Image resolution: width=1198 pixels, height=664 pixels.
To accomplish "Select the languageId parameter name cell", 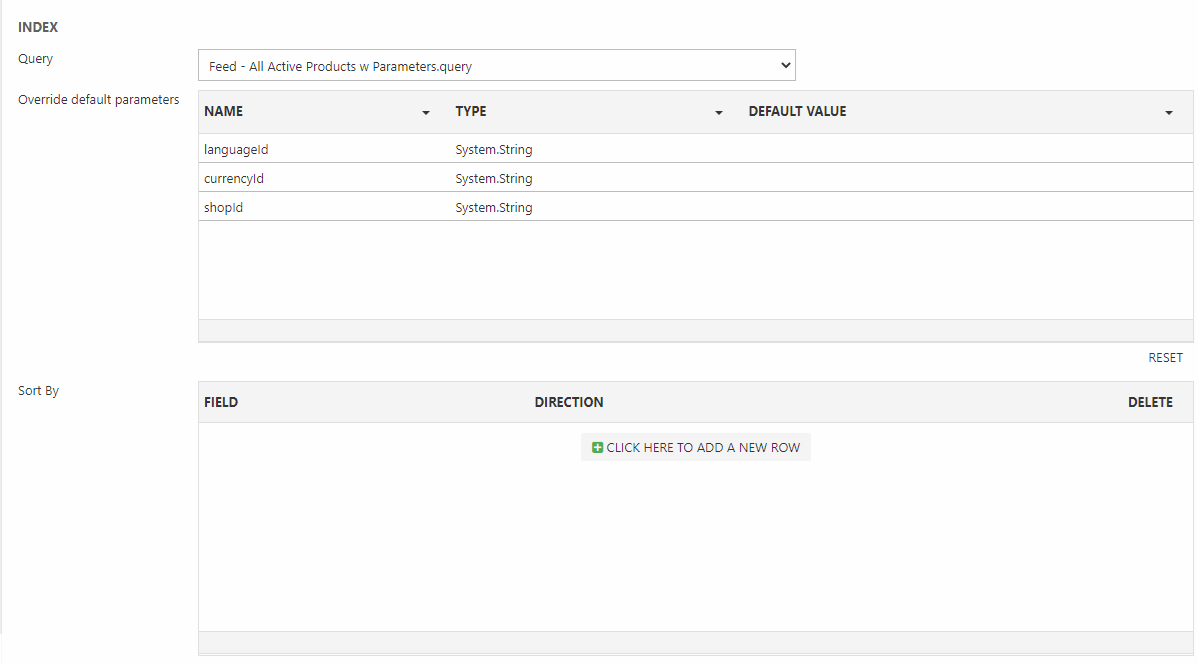I will coord(236,149).
